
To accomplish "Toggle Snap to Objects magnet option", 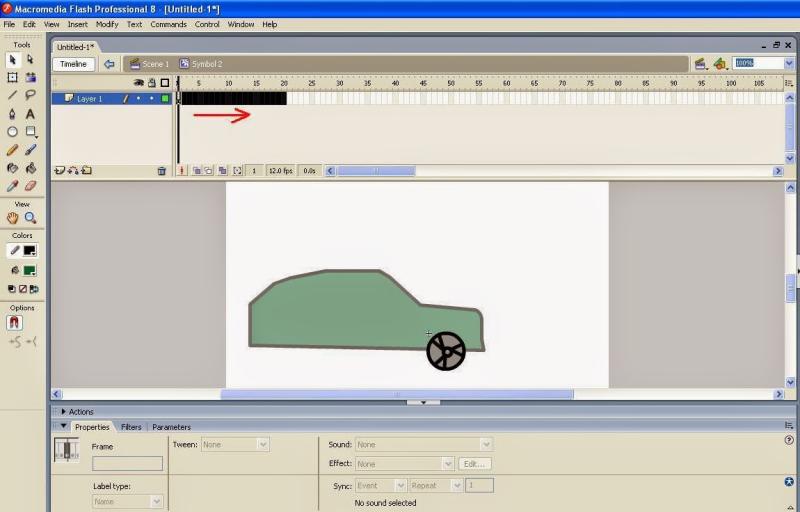I will [14, 322].
